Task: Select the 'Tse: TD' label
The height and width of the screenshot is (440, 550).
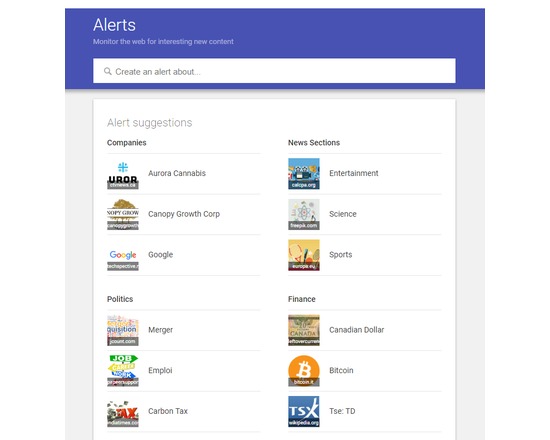Action: [342, 411]
